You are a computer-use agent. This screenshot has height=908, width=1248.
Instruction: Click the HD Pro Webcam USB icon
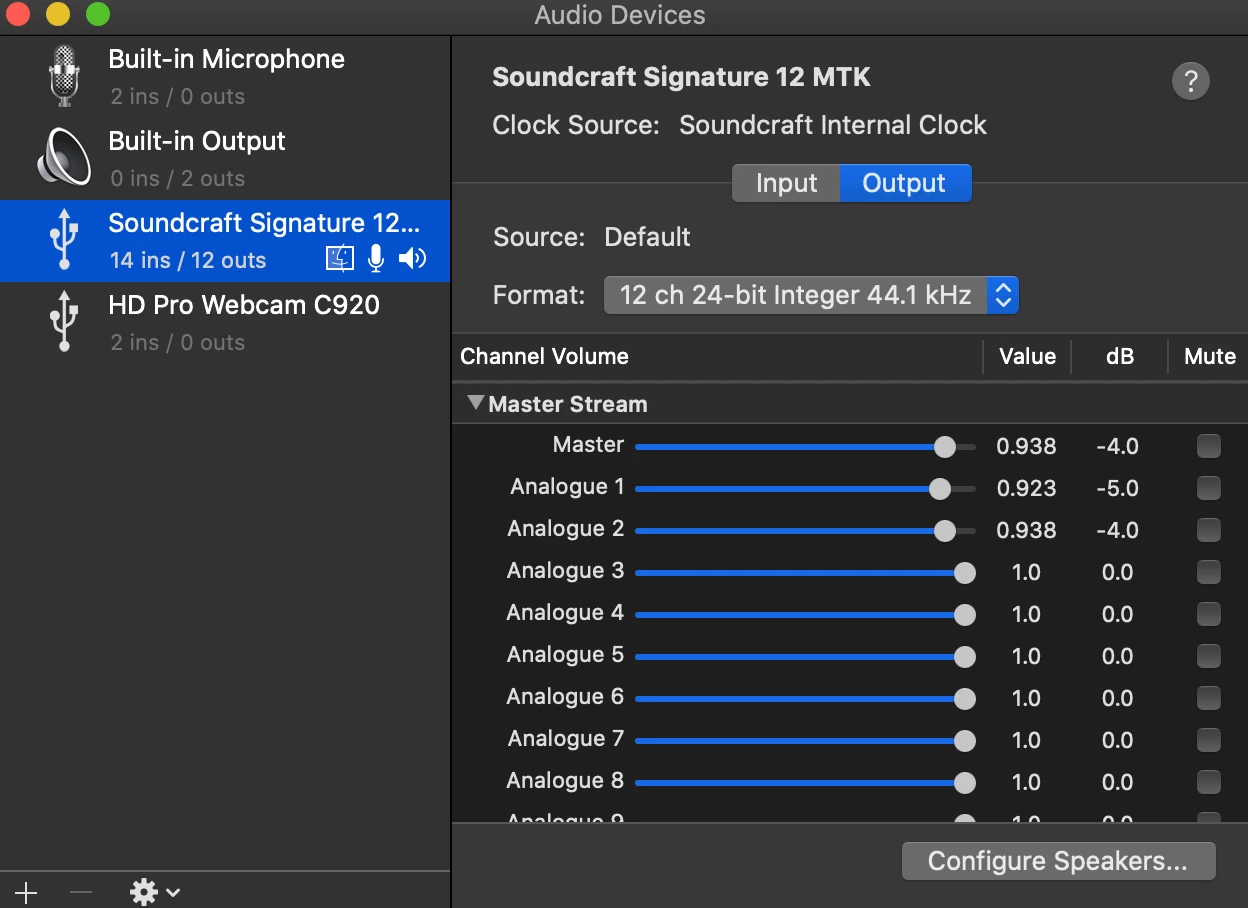64,322
